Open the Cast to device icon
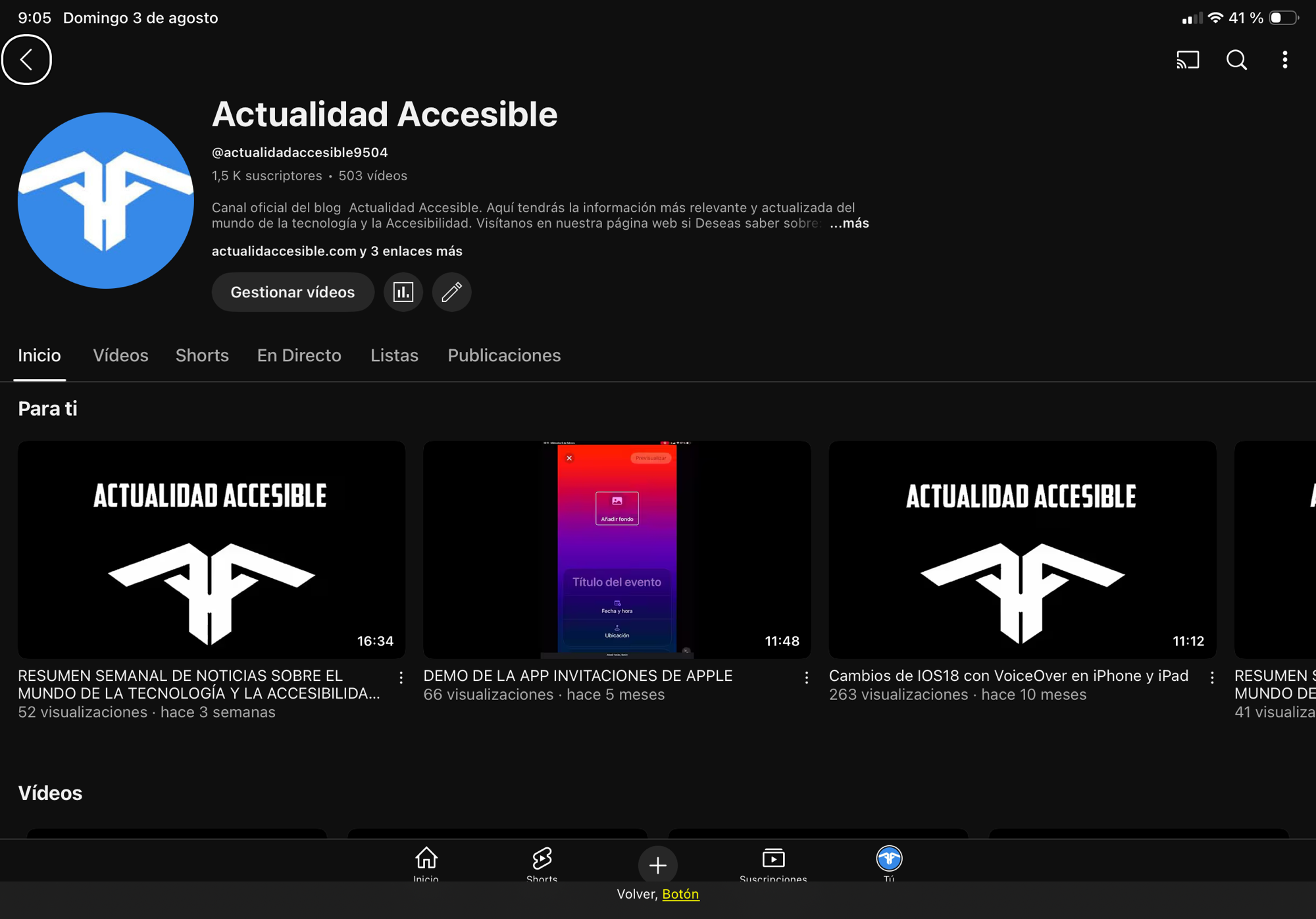The height and width of the screenshot is (919, 1316). 1188,60
